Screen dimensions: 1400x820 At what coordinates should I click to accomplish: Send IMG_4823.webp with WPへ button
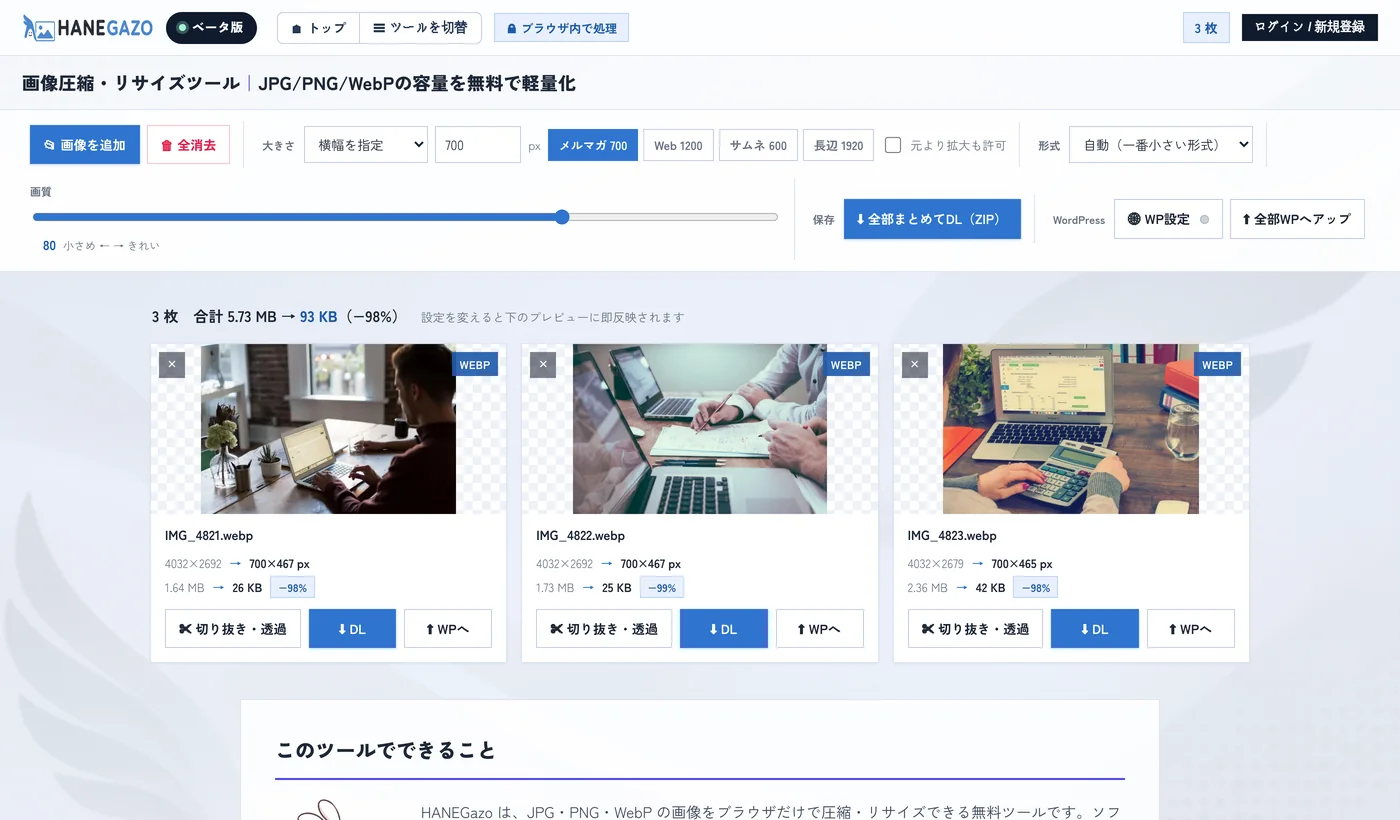pos(1191,629)
